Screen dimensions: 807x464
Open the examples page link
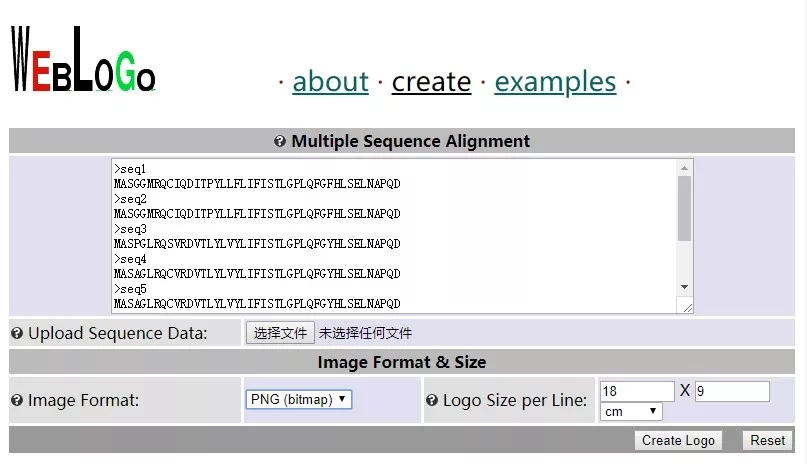pyautogui.click(x=555, y=82)
